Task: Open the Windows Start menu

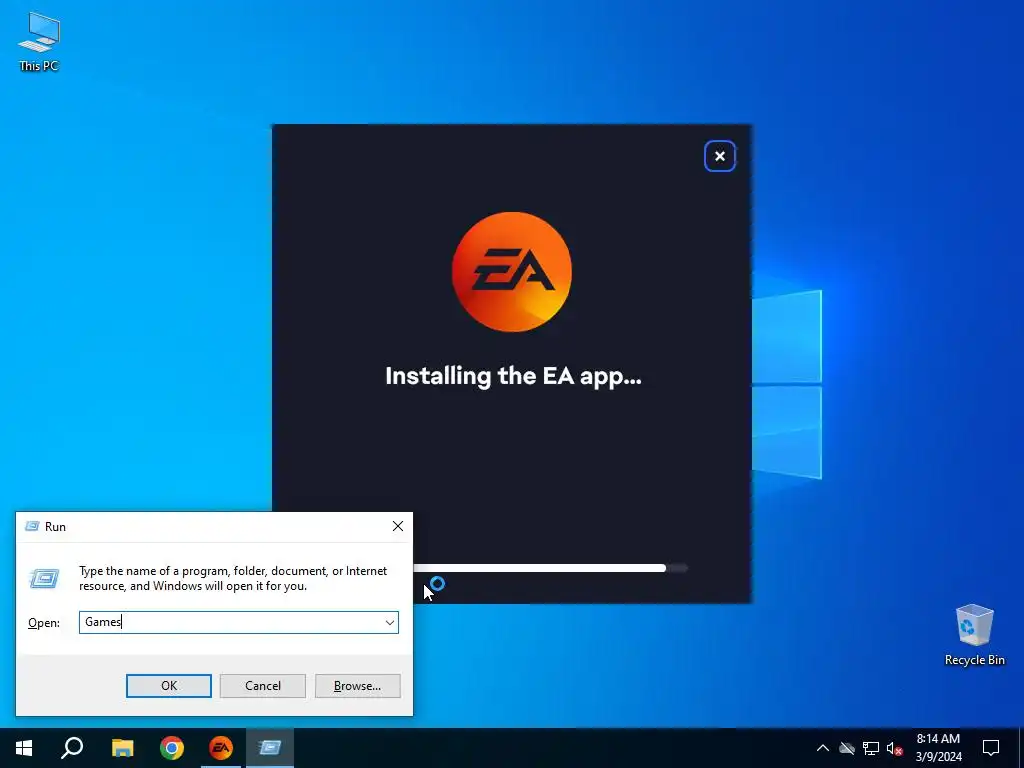Action: (x=24, y=748)
